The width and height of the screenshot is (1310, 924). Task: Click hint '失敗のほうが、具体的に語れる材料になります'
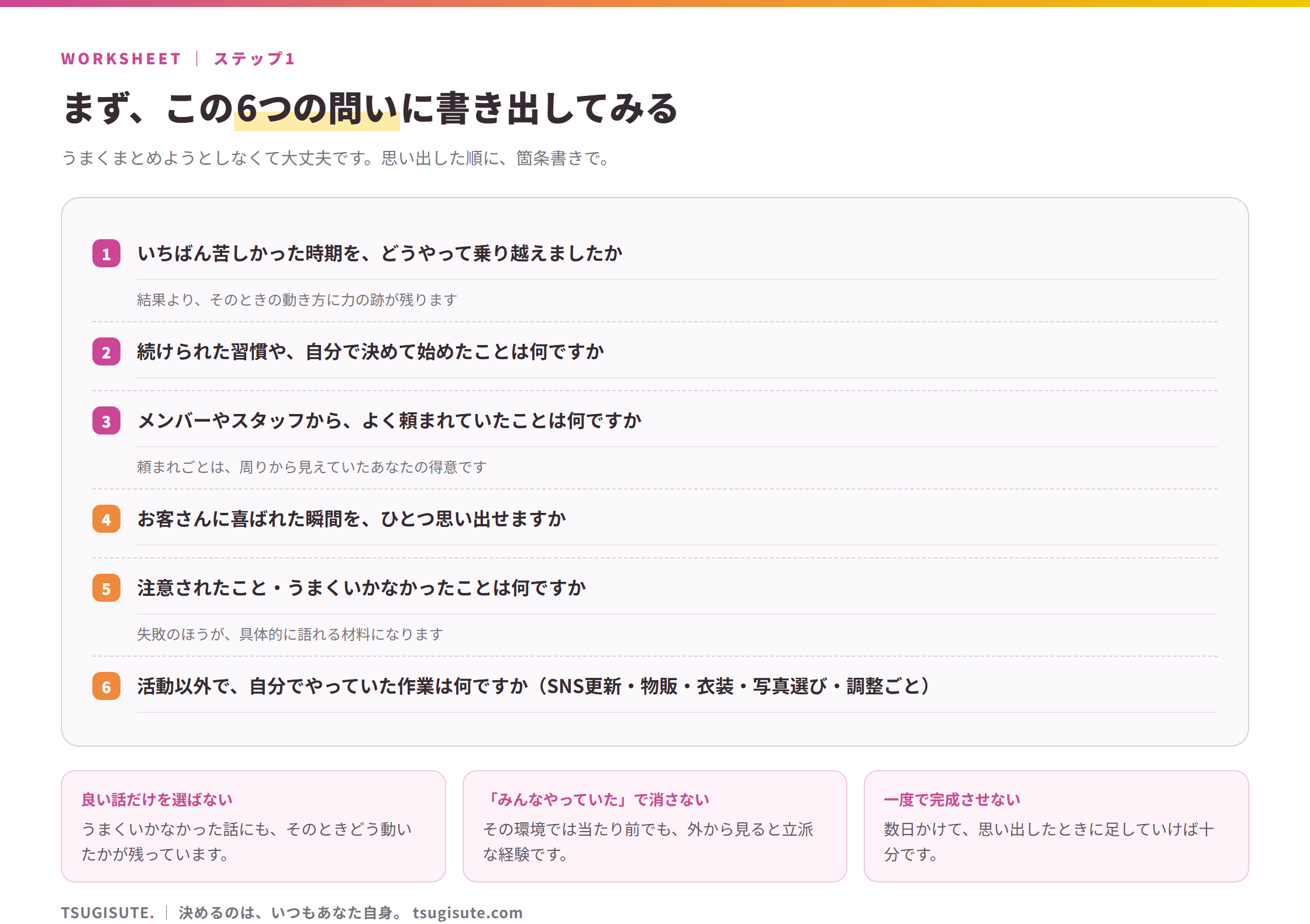click(290, 634)
